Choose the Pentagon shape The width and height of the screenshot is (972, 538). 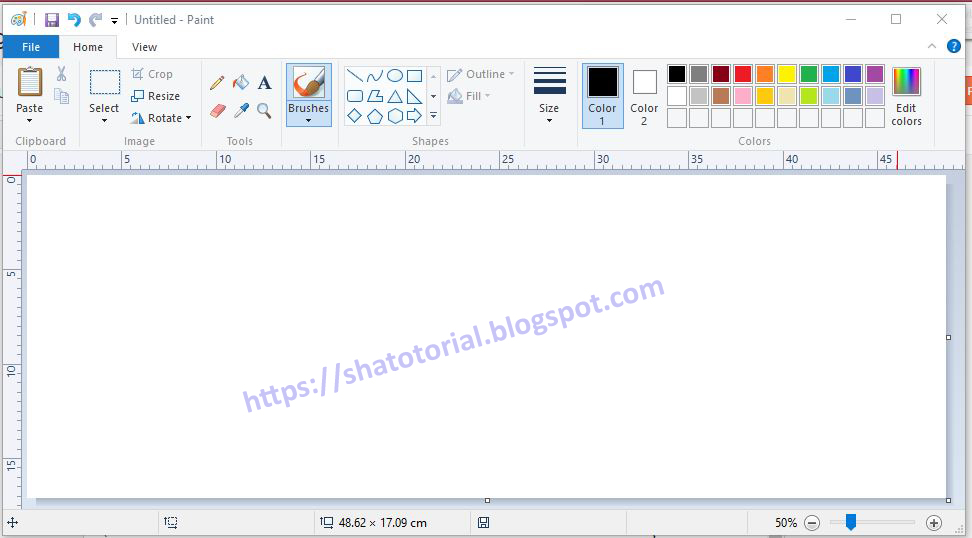[374, 116]
